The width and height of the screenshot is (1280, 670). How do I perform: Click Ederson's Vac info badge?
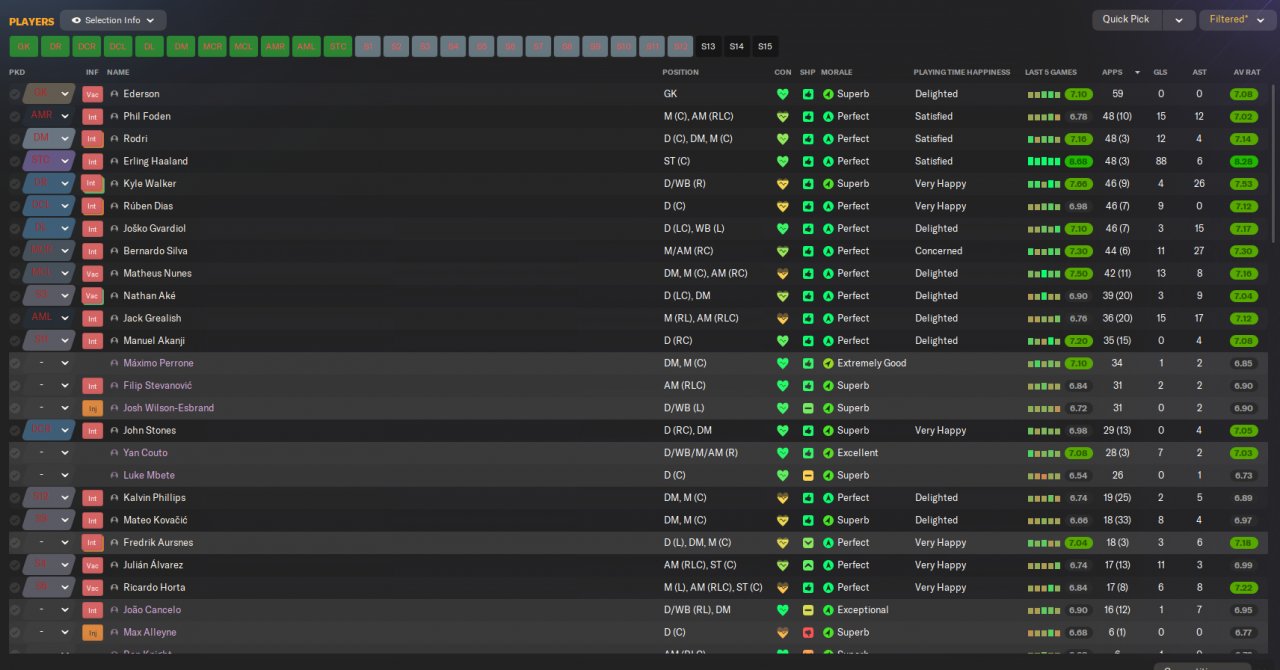[x=93, y=94]
